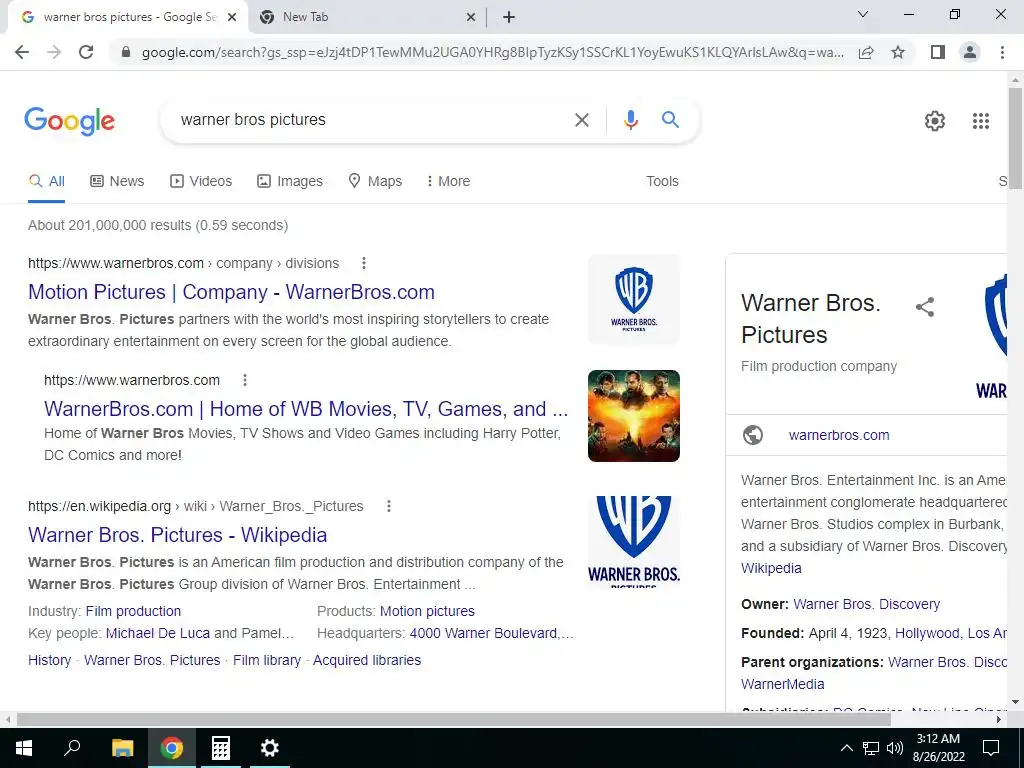Viewport: 1024px width, 768px height.
Task: Close the warner bros pictures tab
Action: 232,18
